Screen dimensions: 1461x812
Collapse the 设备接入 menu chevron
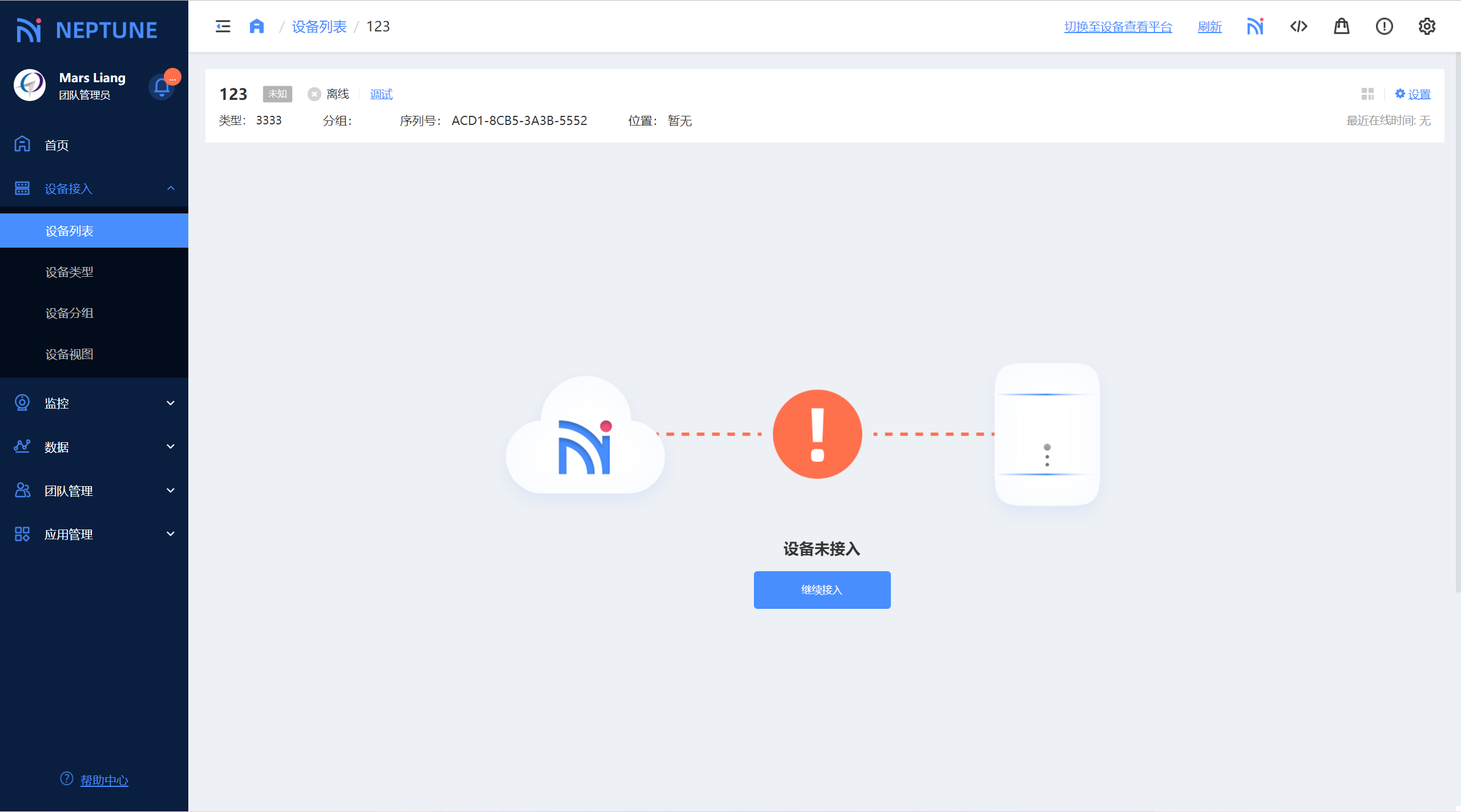point(171,188)
